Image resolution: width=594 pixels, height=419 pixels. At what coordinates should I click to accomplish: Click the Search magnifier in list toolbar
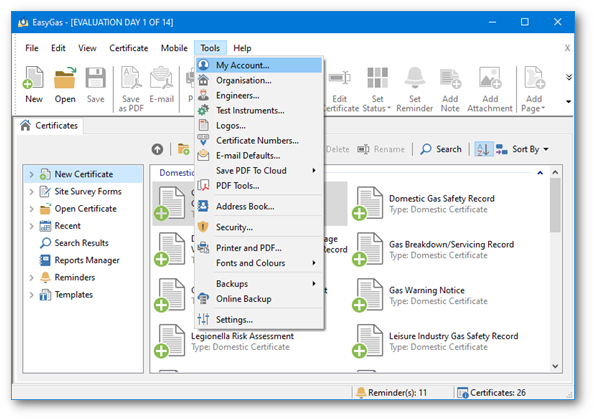pyautogui.click(x=441, y=149)
